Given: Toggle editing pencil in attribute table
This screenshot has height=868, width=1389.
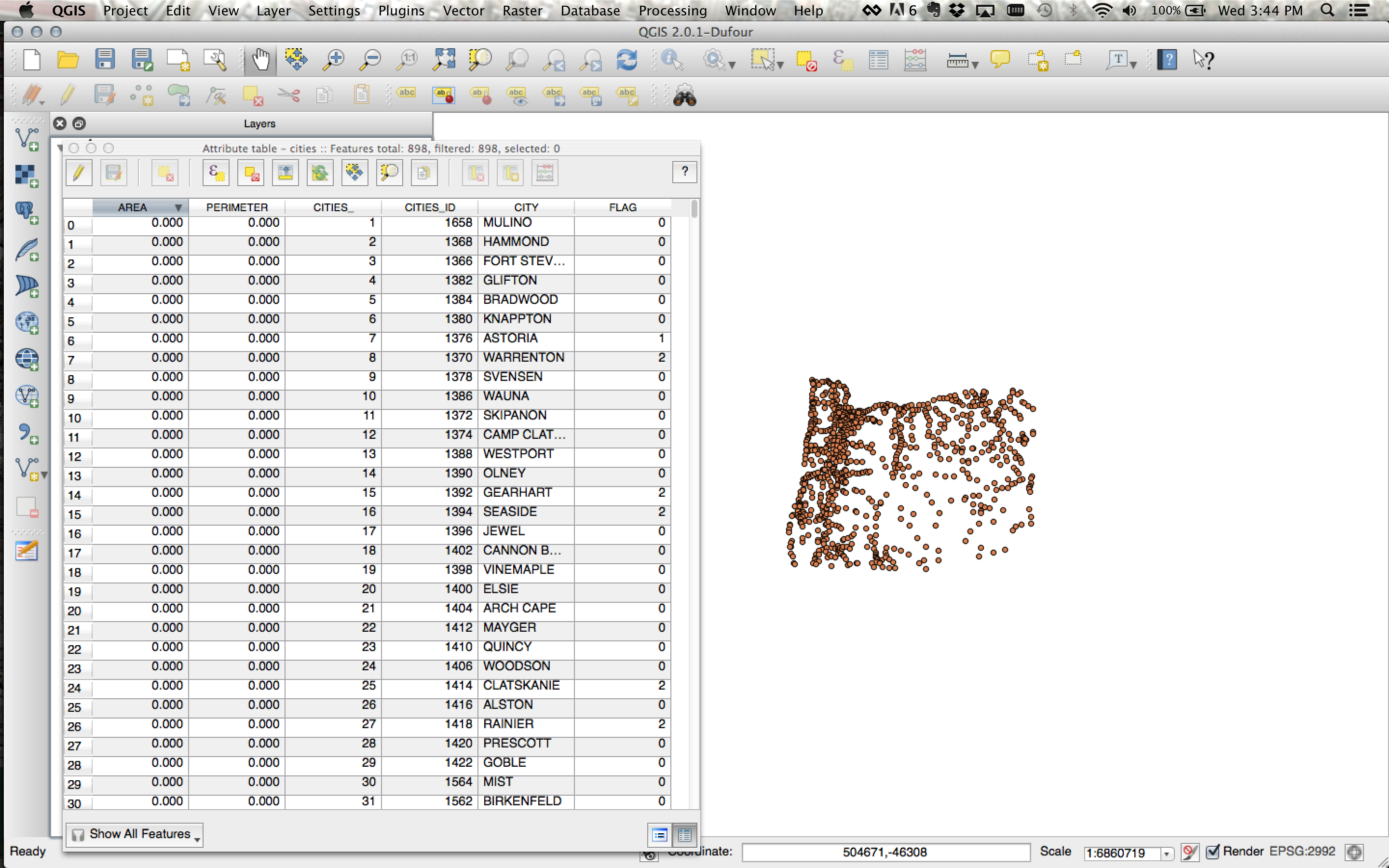Looking at the screenshot, I should pos(79,173).
